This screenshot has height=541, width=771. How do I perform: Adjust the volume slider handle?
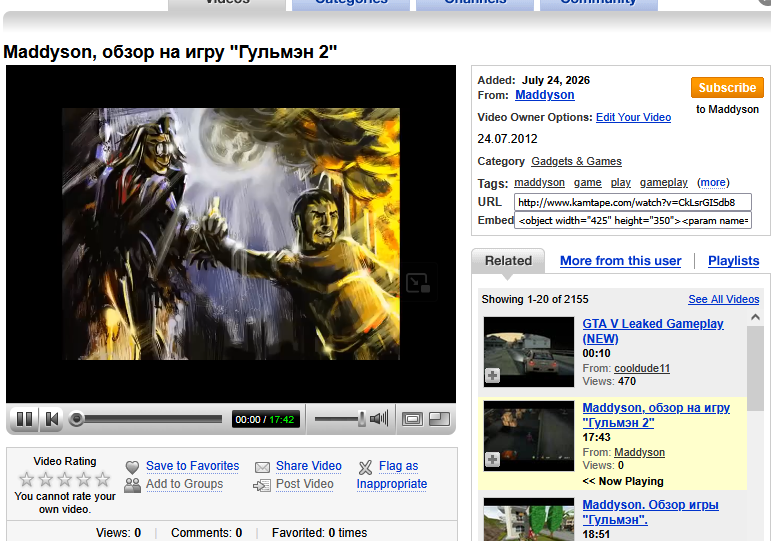[x=361, y=419]
